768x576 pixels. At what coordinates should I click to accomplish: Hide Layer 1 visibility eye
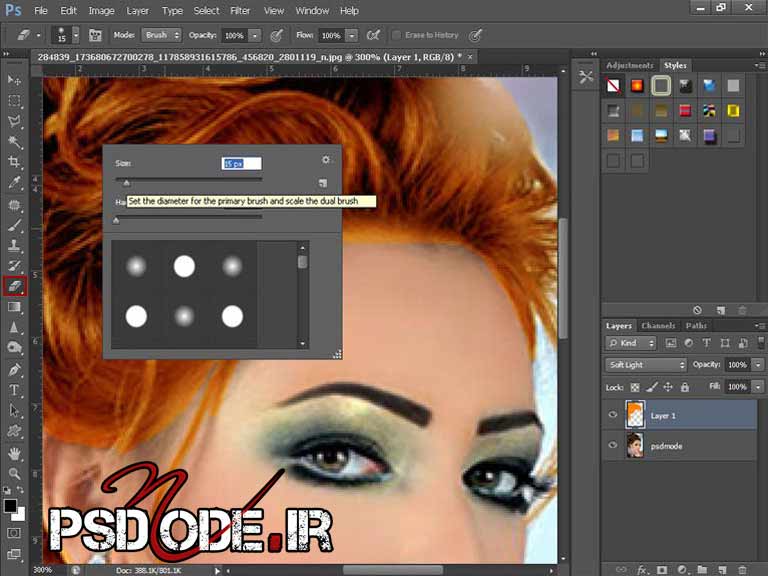pyautogui.click(x=612, y=415)
